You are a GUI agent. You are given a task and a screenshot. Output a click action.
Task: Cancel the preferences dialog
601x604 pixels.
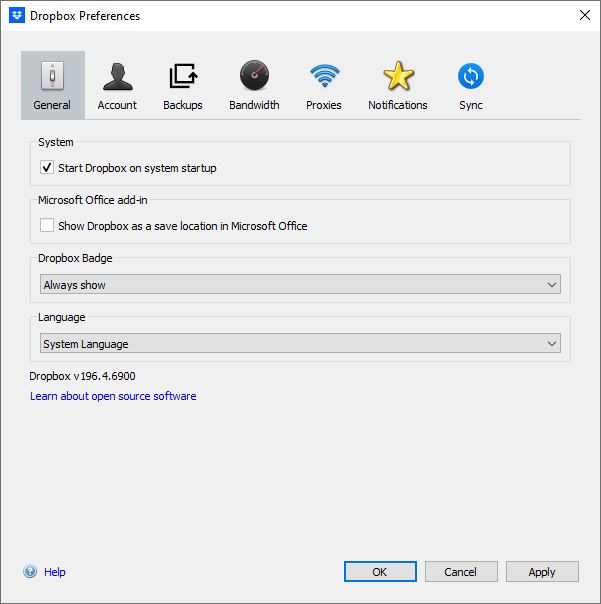(461, 572)
